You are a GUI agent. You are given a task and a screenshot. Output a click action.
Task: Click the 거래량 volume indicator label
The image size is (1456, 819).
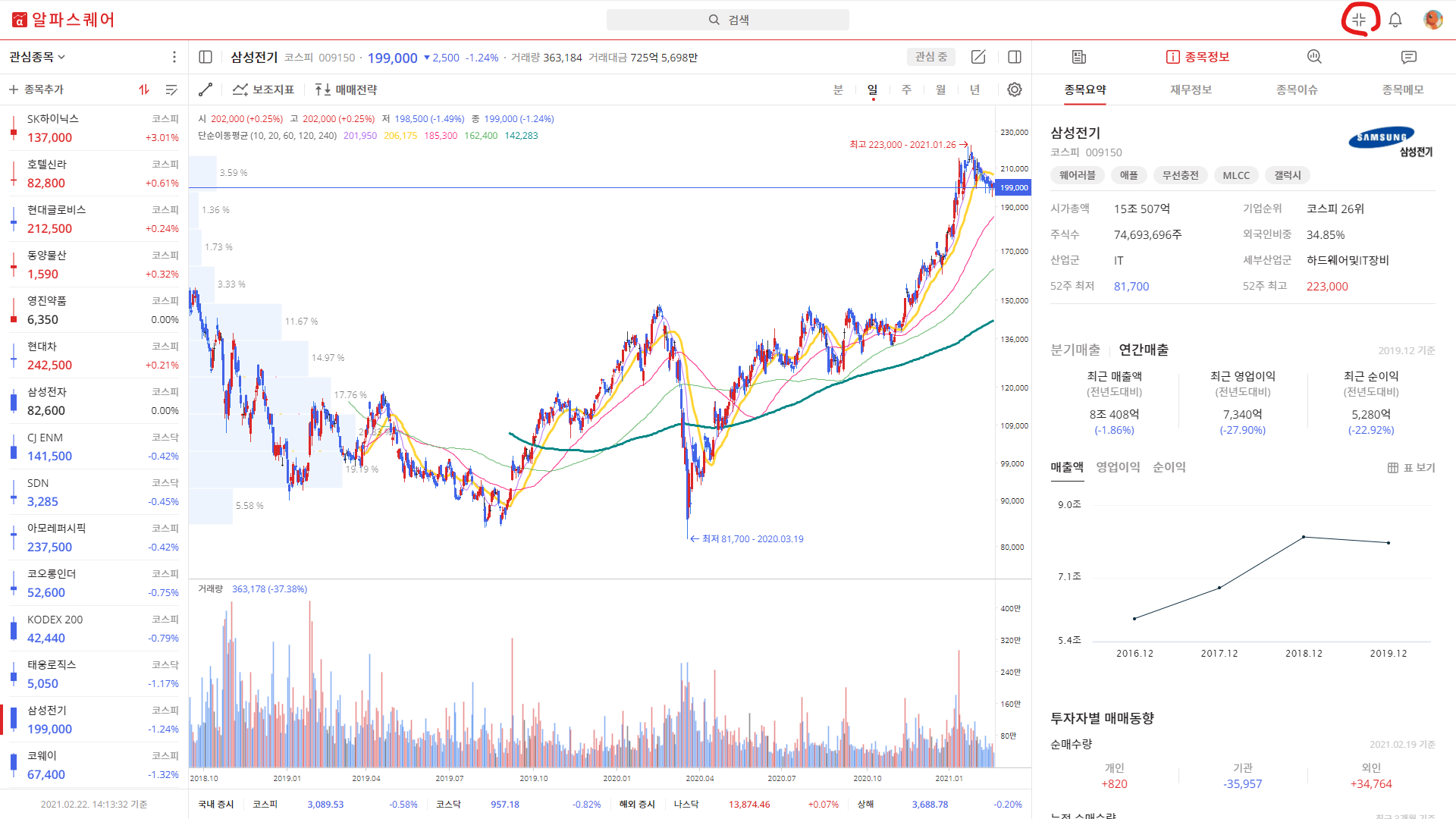click(210, 589)
